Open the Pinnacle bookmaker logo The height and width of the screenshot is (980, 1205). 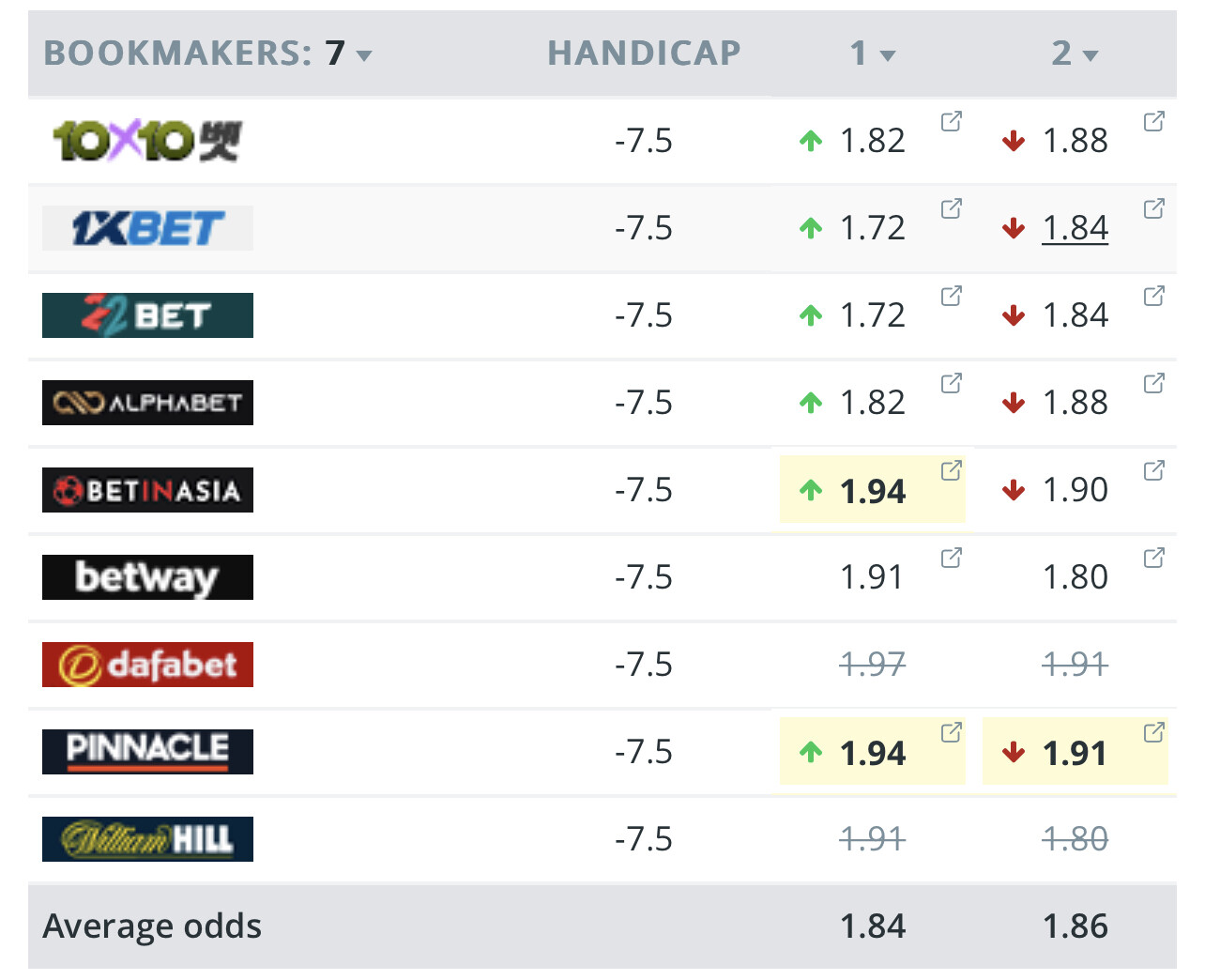coord(147,752)
